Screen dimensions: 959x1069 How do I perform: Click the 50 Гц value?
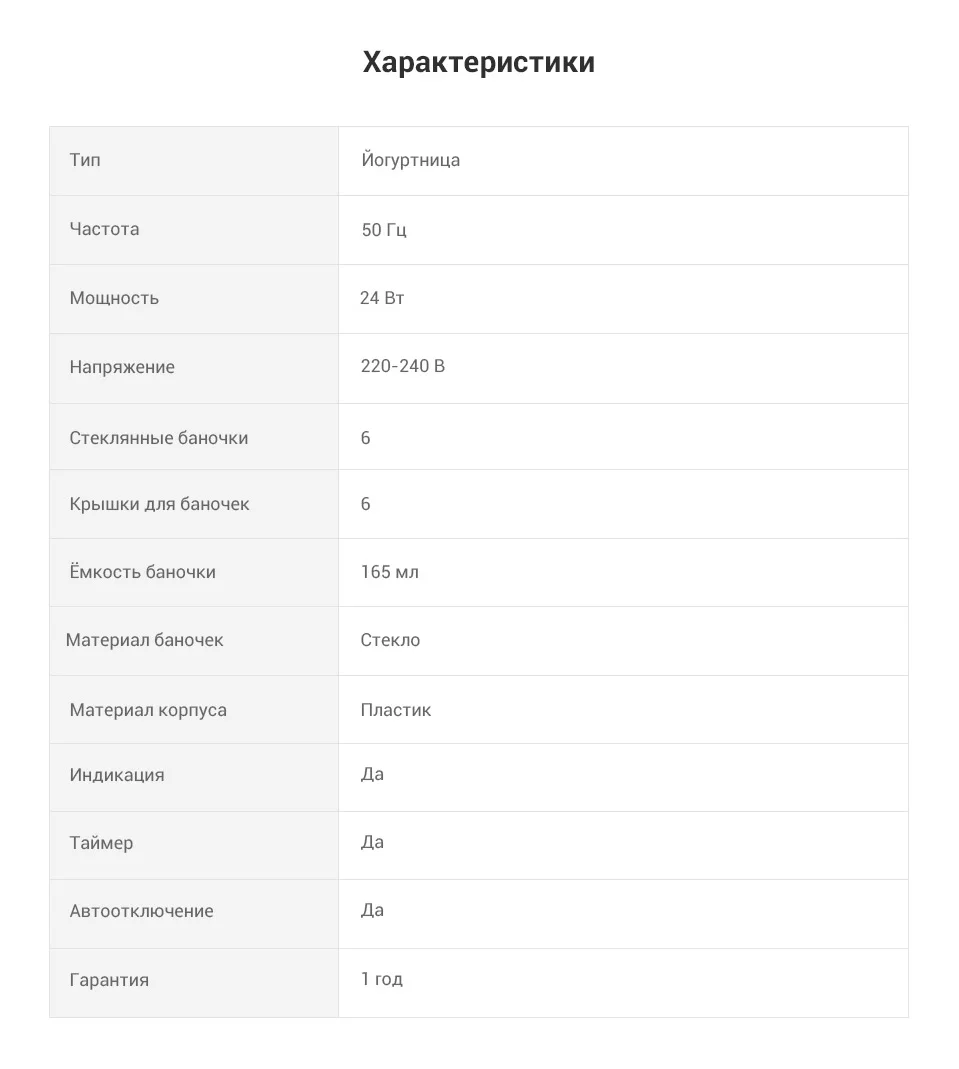(x=384, y=230)
